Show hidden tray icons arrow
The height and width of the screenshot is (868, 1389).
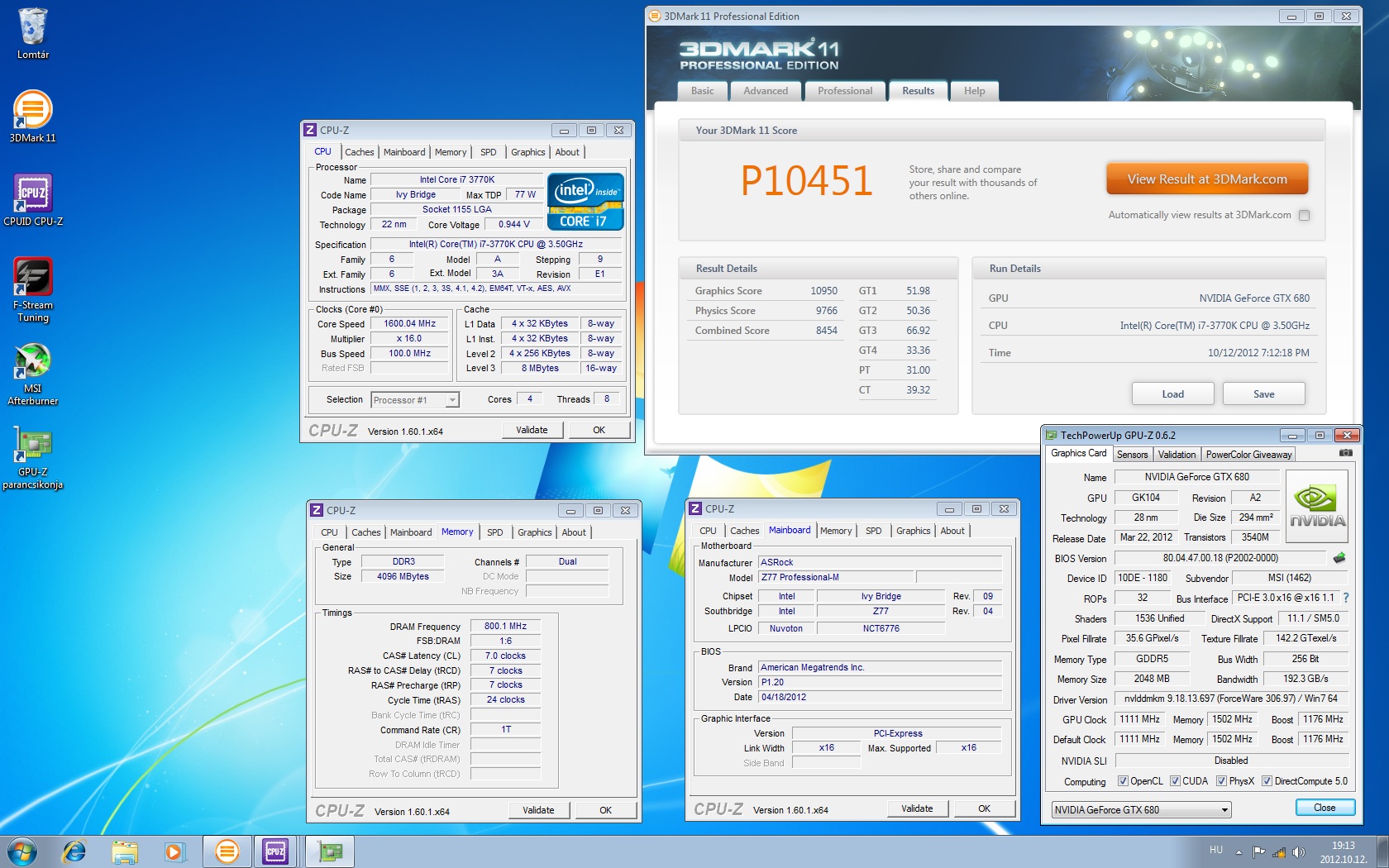point(1239,851)
